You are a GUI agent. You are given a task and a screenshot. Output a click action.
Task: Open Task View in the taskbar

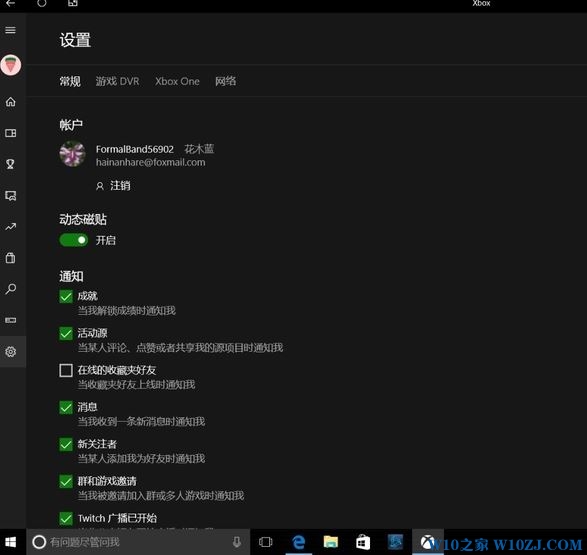tap(265, 542)
